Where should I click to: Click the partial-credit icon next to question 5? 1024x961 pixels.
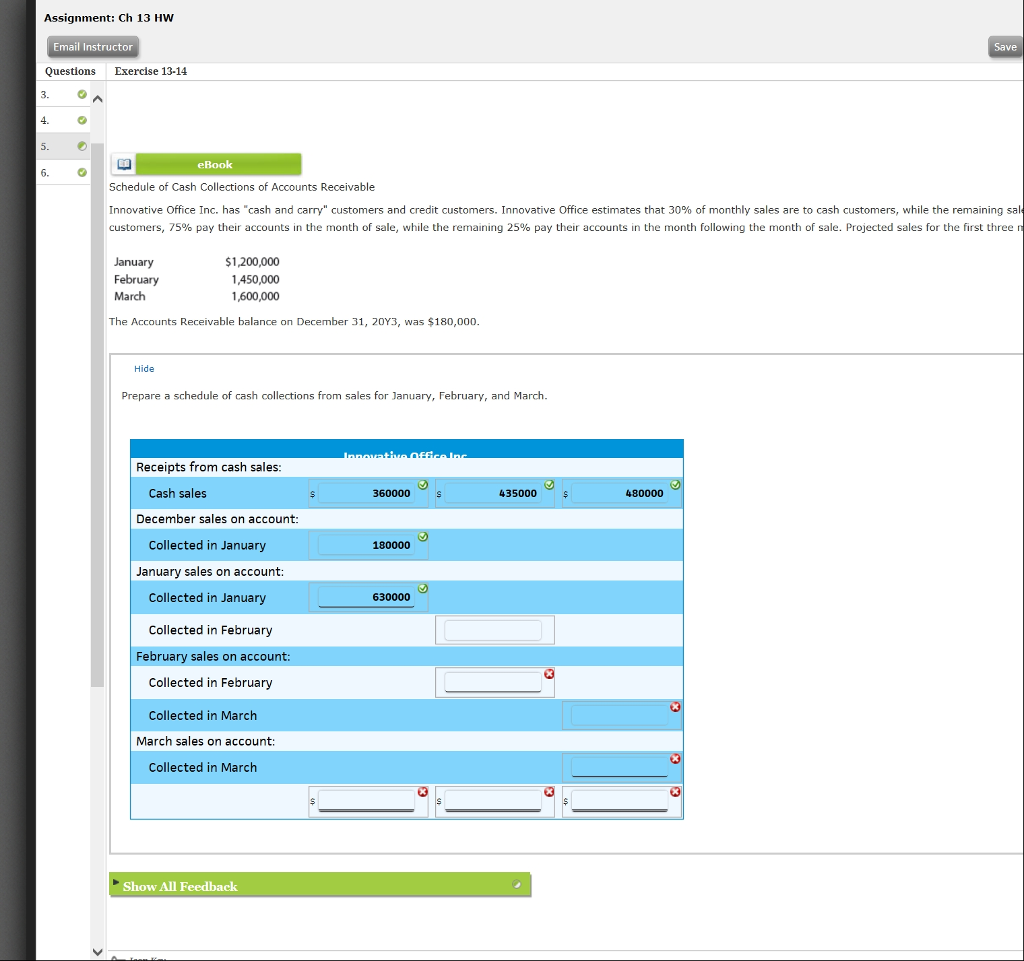[80, 145]
